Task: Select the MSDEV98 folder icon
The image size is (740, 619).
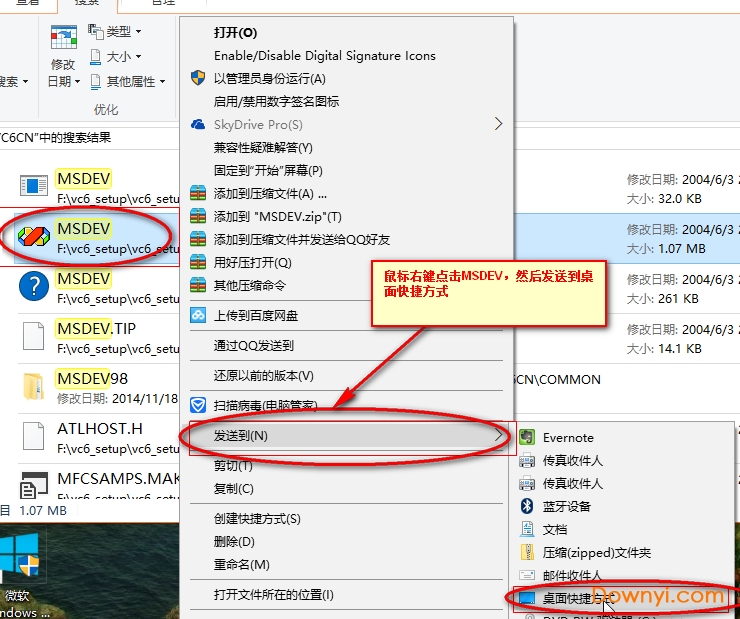Action: click(x=34, y=386)
